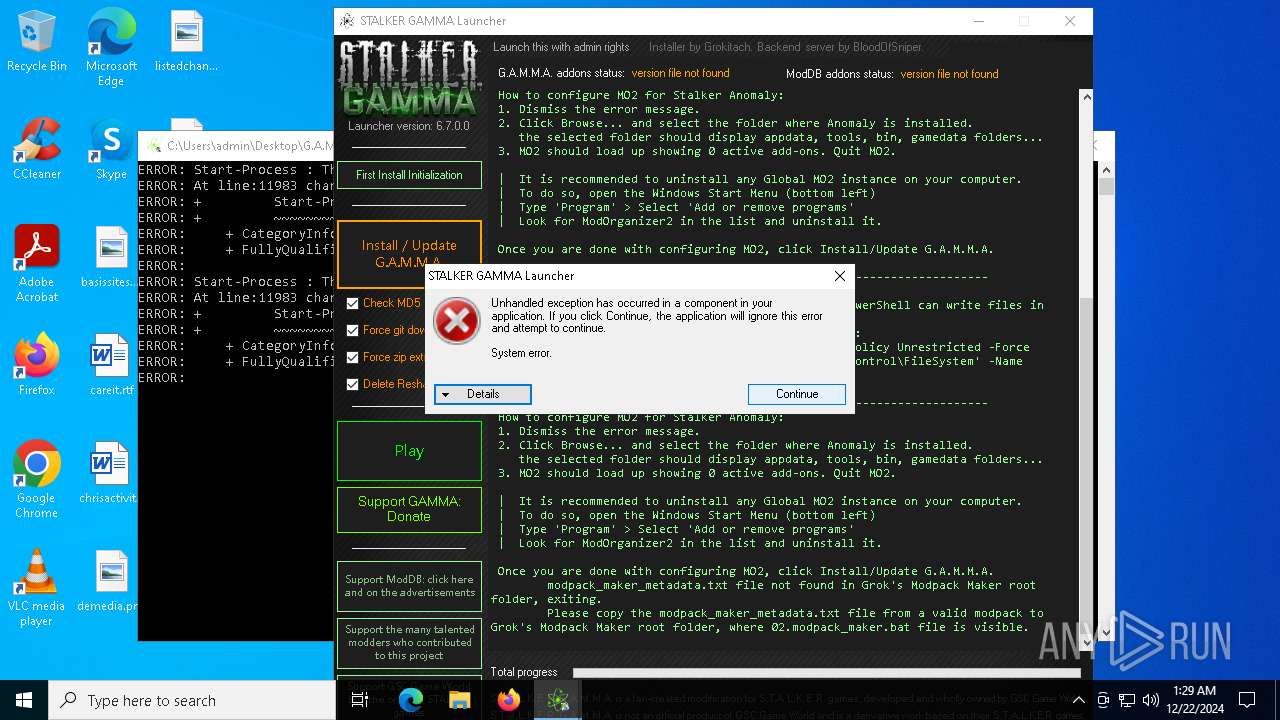Image resolution: width=1280 pixels, height=720 pixels.
Task: Open Task View in the taskbar
Action: tap(360, 700)
